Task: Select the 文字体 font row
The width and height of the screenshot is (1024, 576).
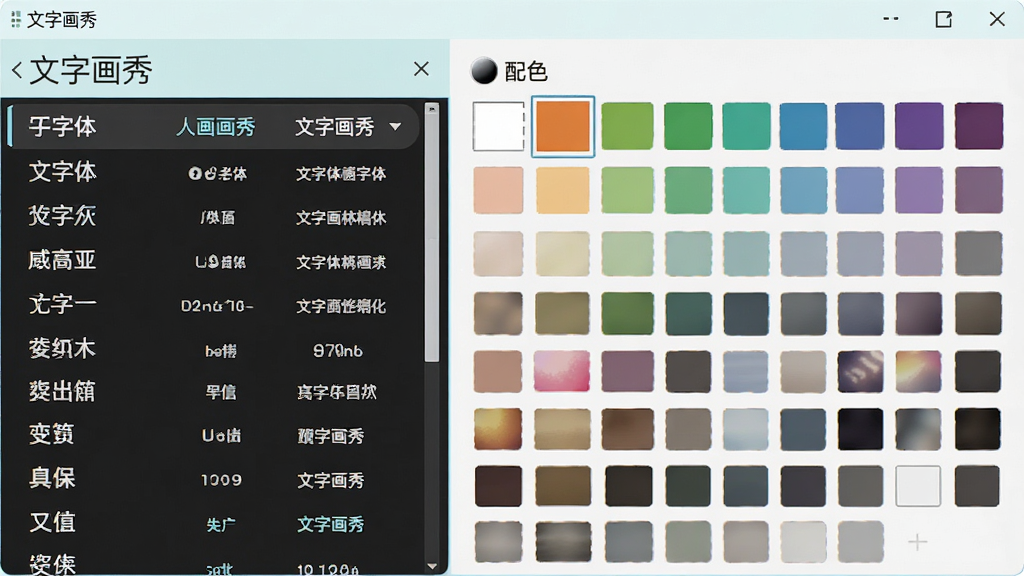Action: (213, 172)
